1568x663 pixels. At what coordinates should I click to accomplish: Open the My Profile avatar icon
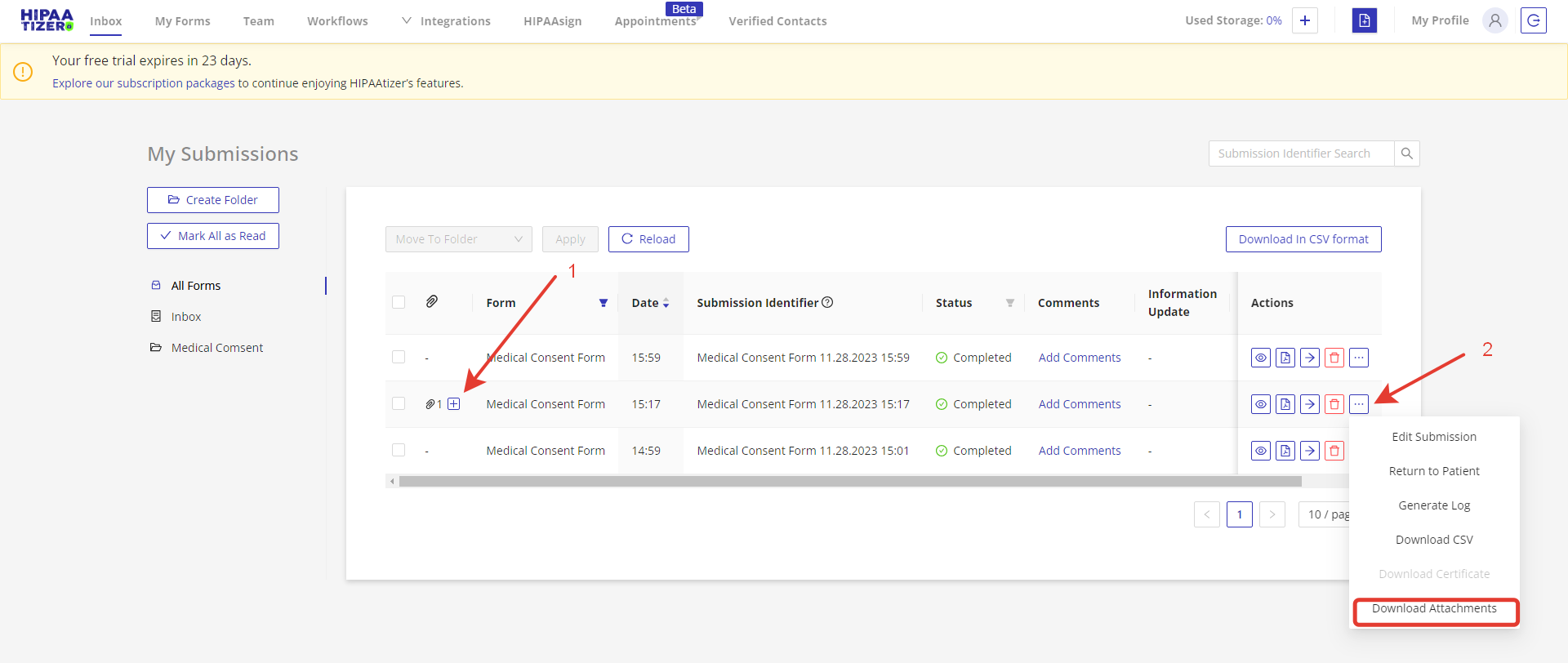pyautogui.click(x=1495, y=20)
